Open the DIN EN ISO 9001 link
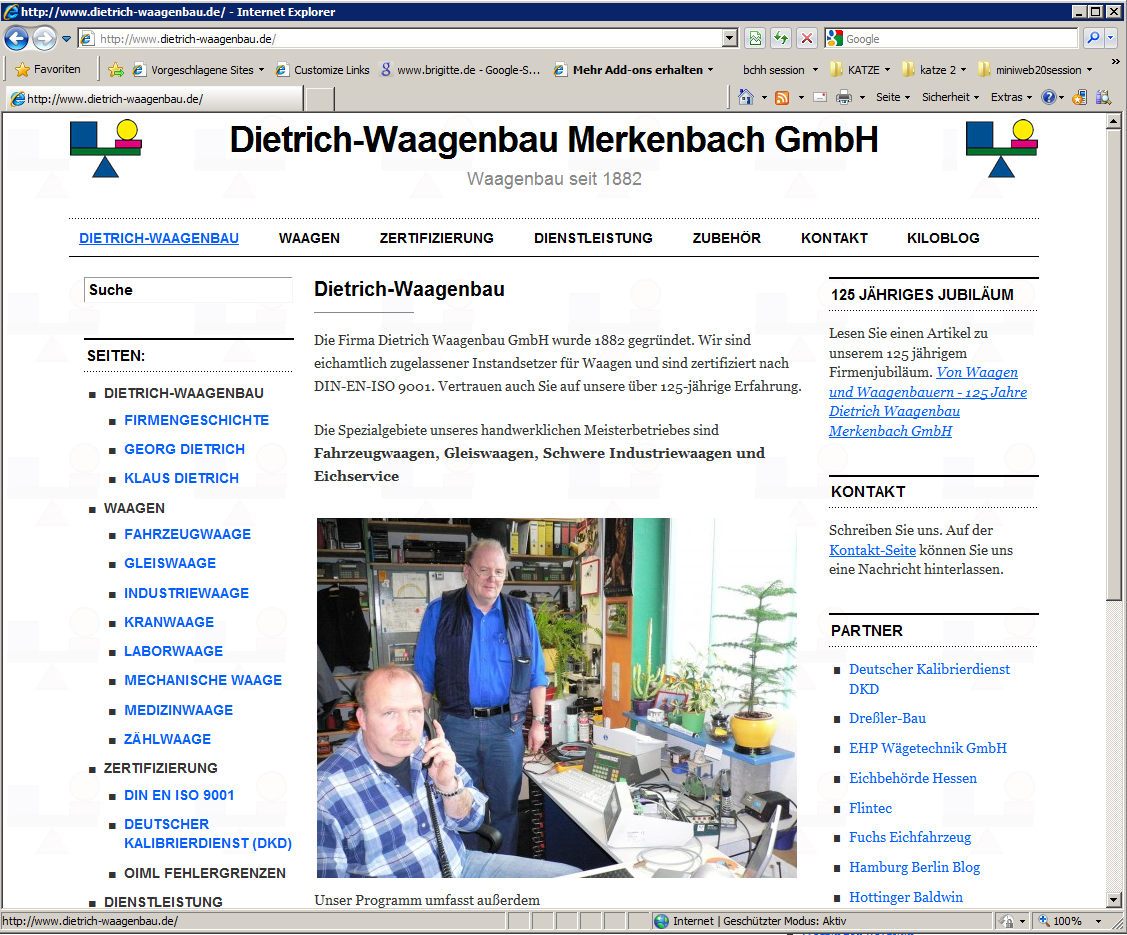The width and height of the screenshot is (1127, 935). (179, 795)
